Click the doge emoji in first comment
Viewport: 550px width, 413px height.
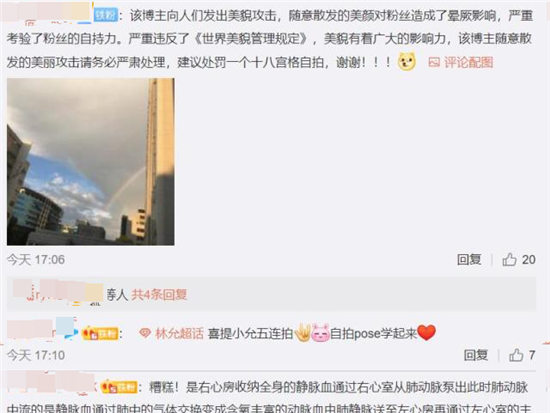407,61
